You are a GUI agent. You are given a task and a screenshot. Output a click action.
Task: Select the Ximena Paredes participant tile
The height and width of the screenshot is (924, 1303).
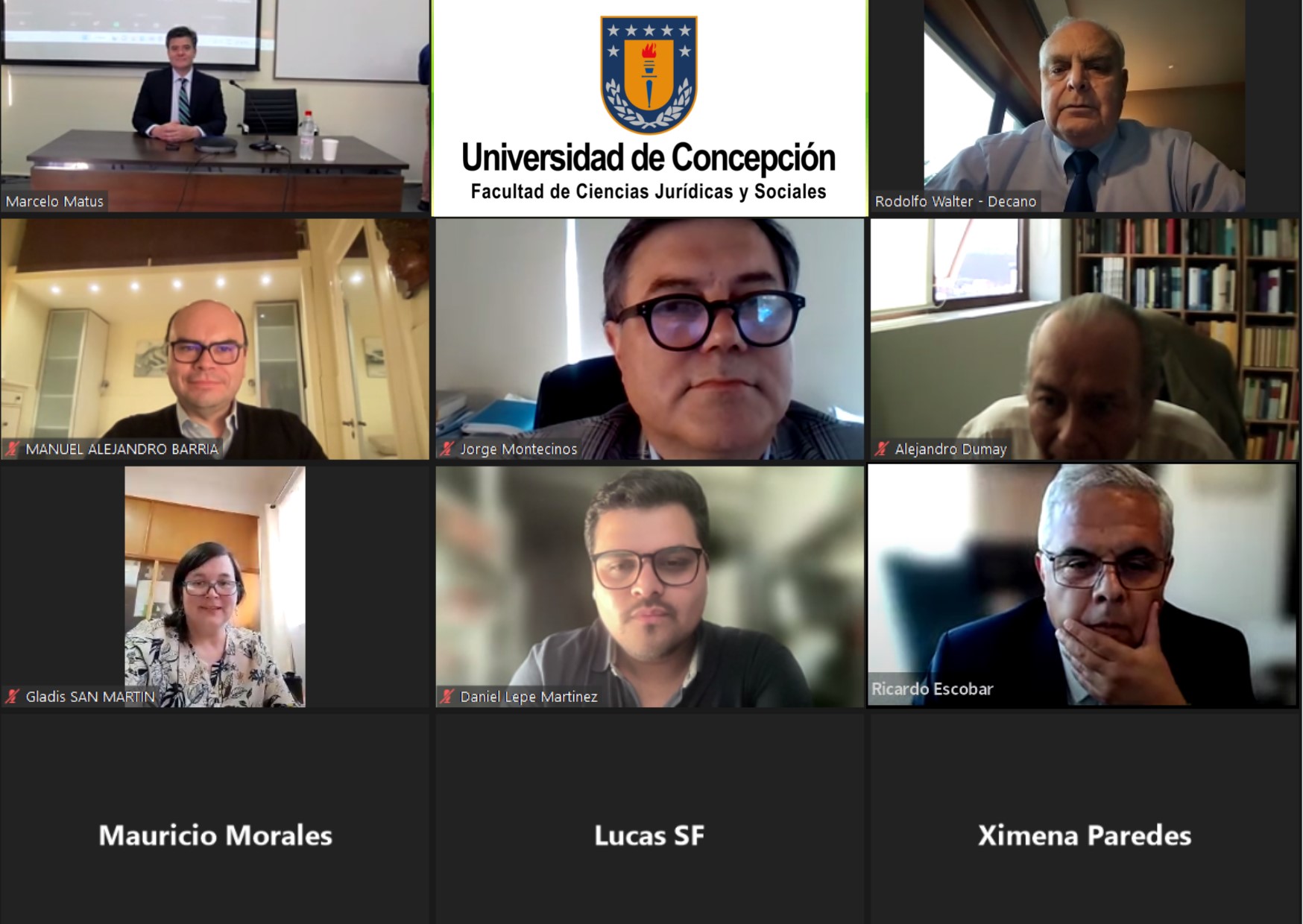click(1085, 818)
